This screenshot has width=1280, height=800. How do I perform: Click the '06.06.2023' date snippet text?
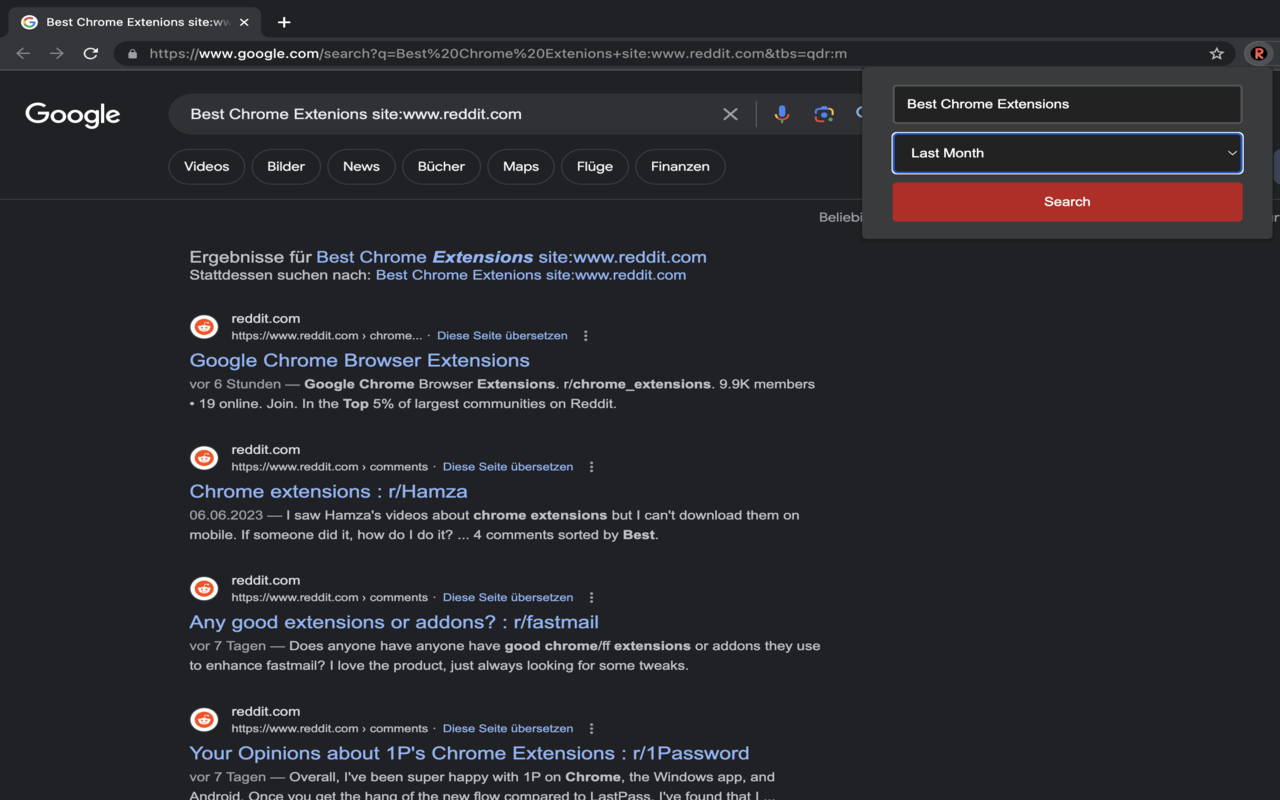pos(227,515)
